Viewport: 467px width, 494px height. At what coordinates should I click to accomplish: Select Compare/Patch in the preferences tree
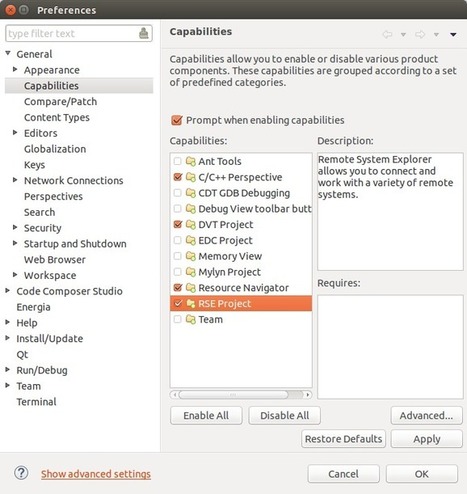tap(60, 102)
